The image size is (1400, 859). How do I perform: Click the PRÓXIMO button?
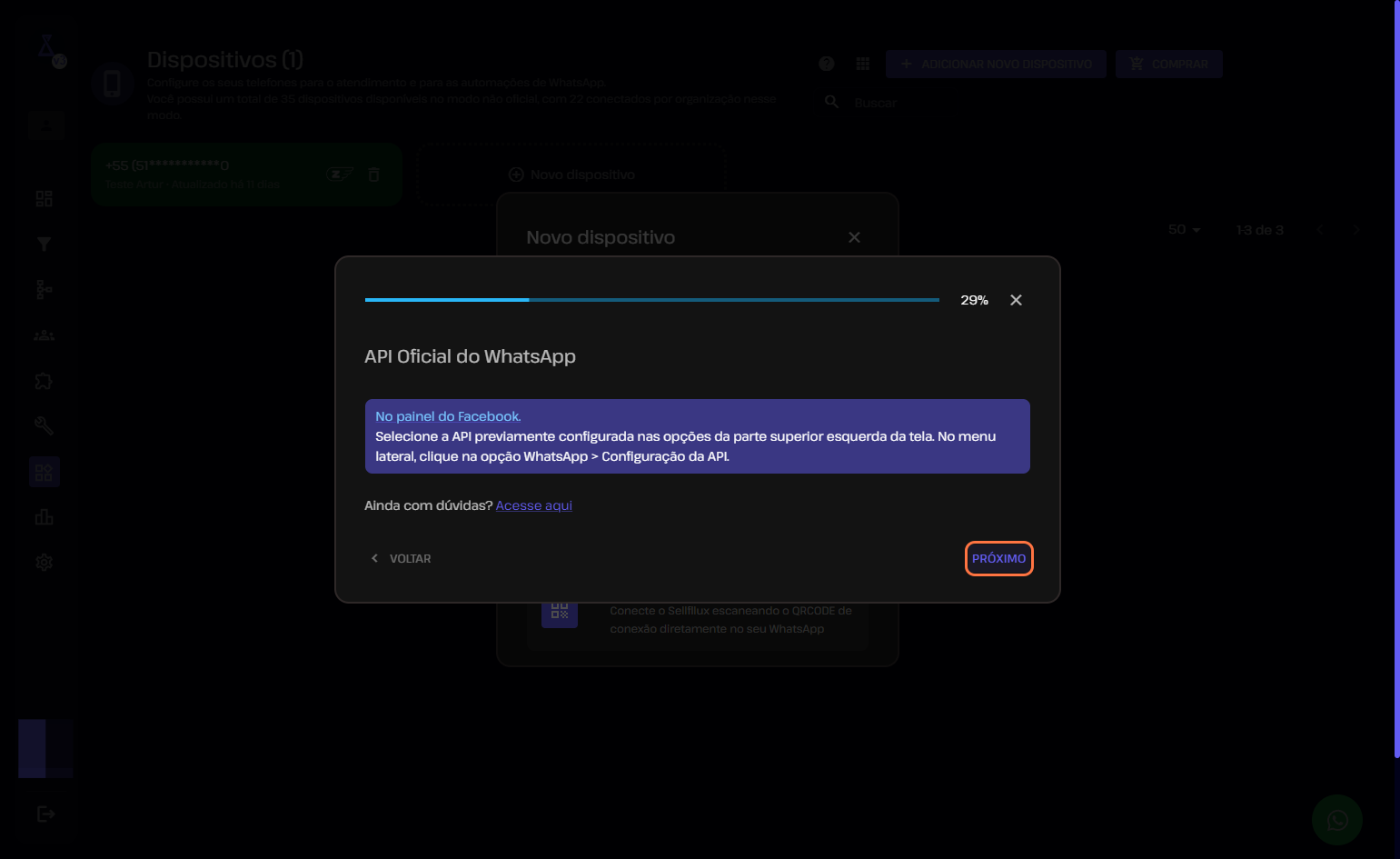998,558
